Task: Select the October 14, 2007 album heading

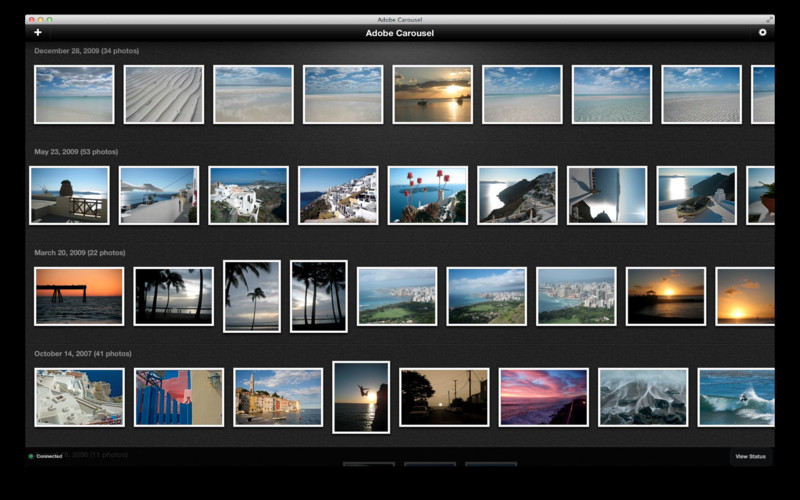Action: point(83,354)
